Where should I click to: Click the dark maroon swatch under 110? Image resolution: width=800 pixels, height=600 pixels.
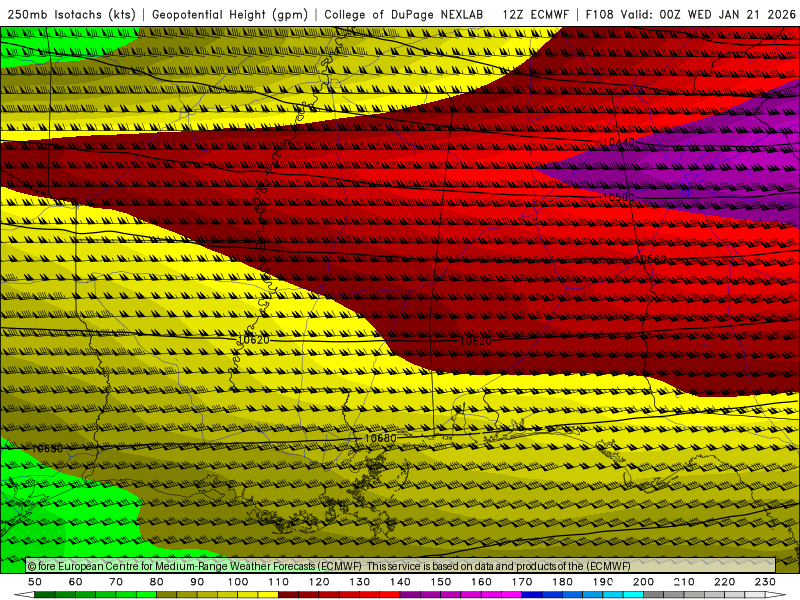288,595
